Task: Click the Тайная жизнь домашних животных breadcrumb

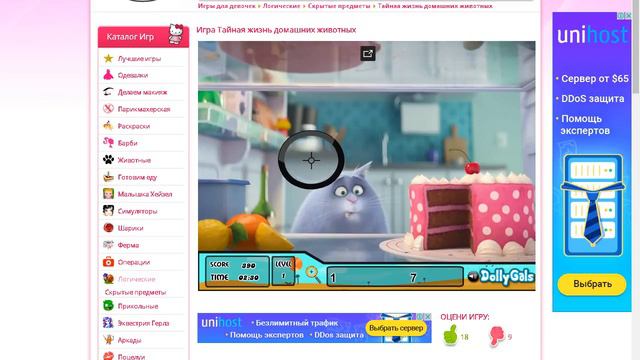Action: (x=435, y=6)
